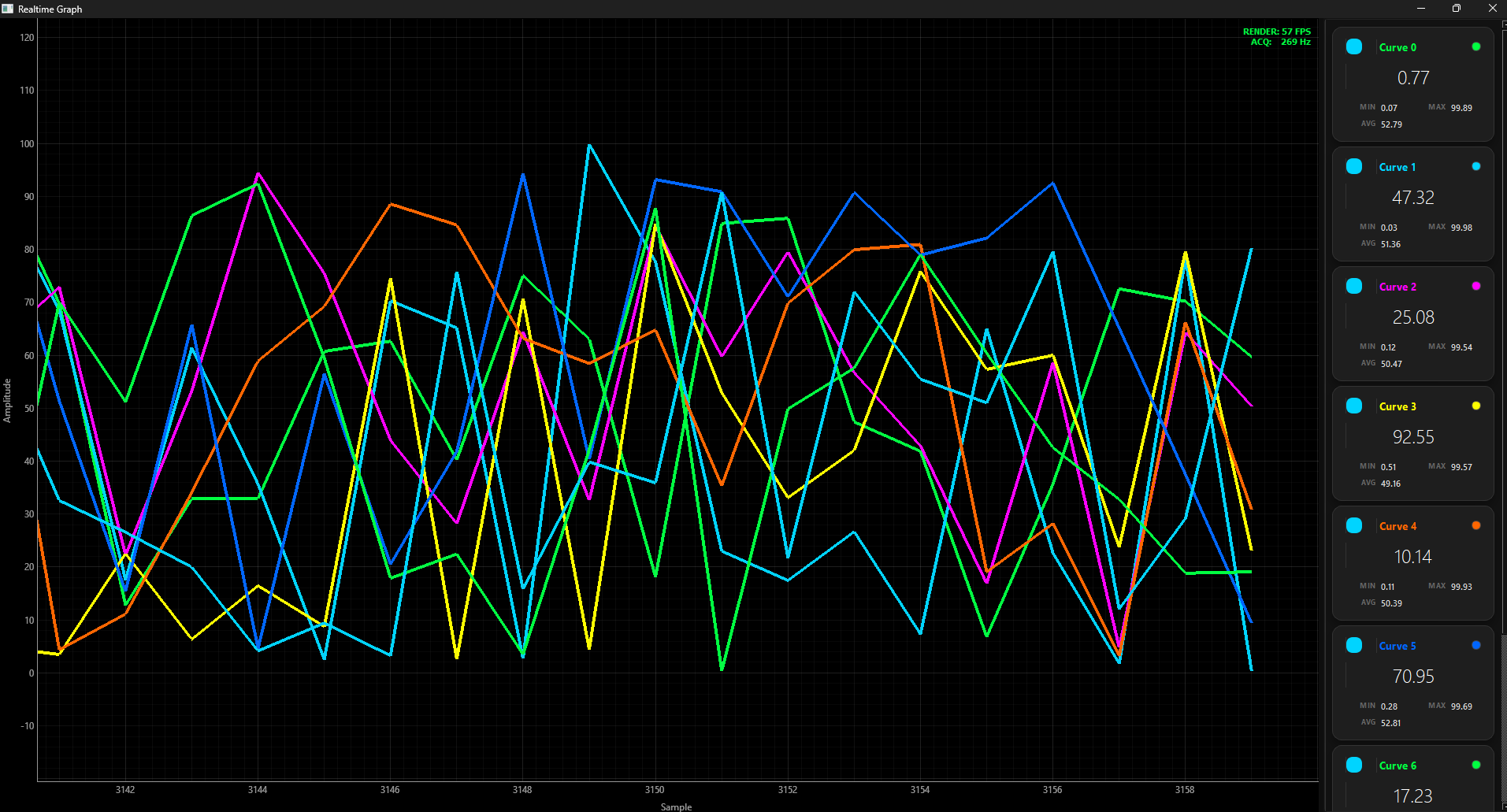The height and width of the screenshot is (812, 1507).
Task: Click Curve 4 orange color dot
Action: click(1476, 525)
